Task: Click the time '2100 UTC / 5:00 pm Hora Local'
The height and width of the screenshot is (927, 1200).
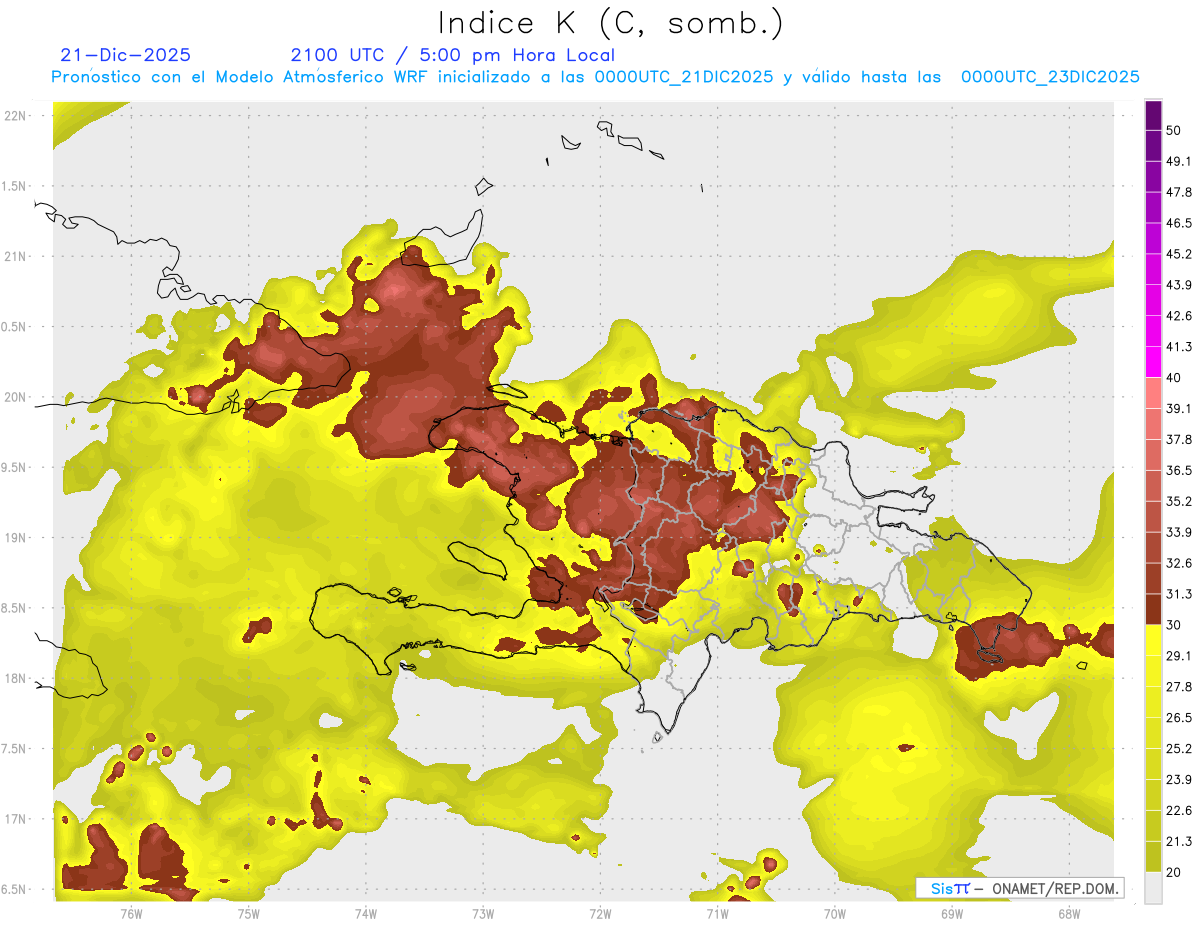Action: click(x=453, y=55)
